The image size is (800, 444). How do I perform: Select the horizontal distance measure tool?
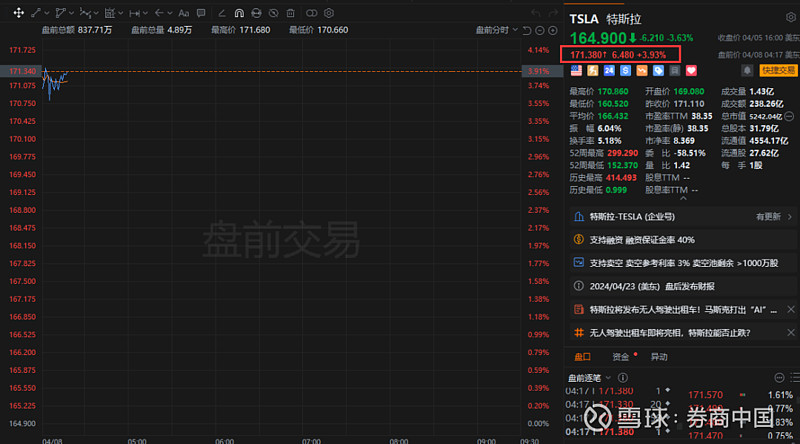click(134, 13)
